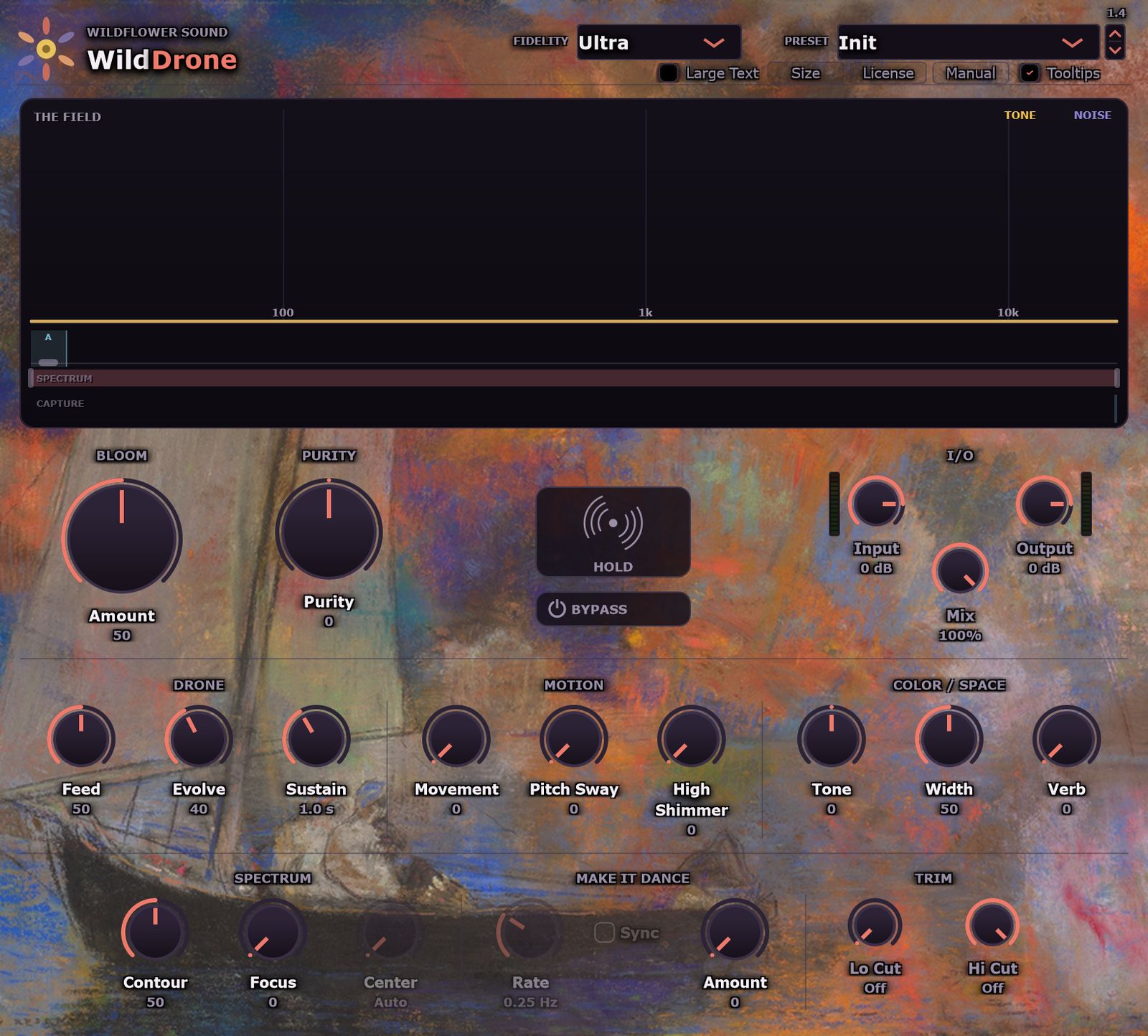Click the Purity knob
The height and width of the screenshot is (1036, 1148).
(x=329, y=531)
